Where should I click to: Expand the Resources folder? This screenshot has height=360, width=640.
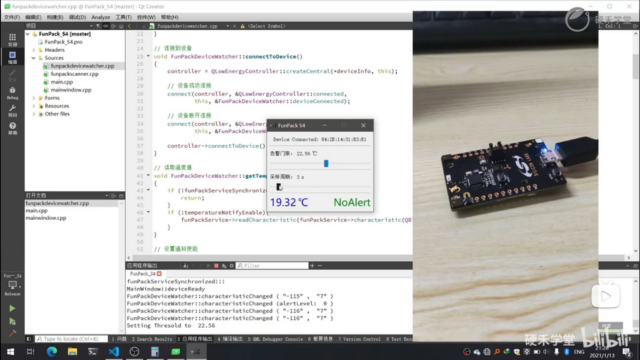pyautogui.click(x=33, y=106)
